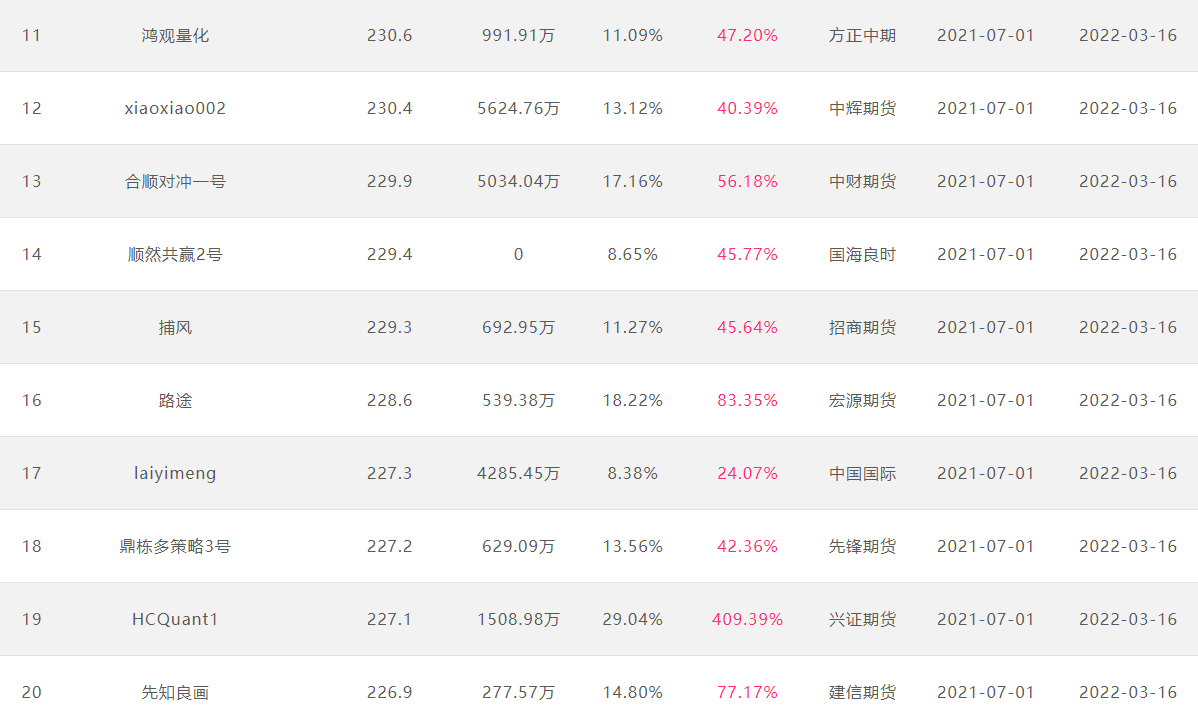Click the 中国国际 company cell

pyautogui.click(x=862, y=473)
